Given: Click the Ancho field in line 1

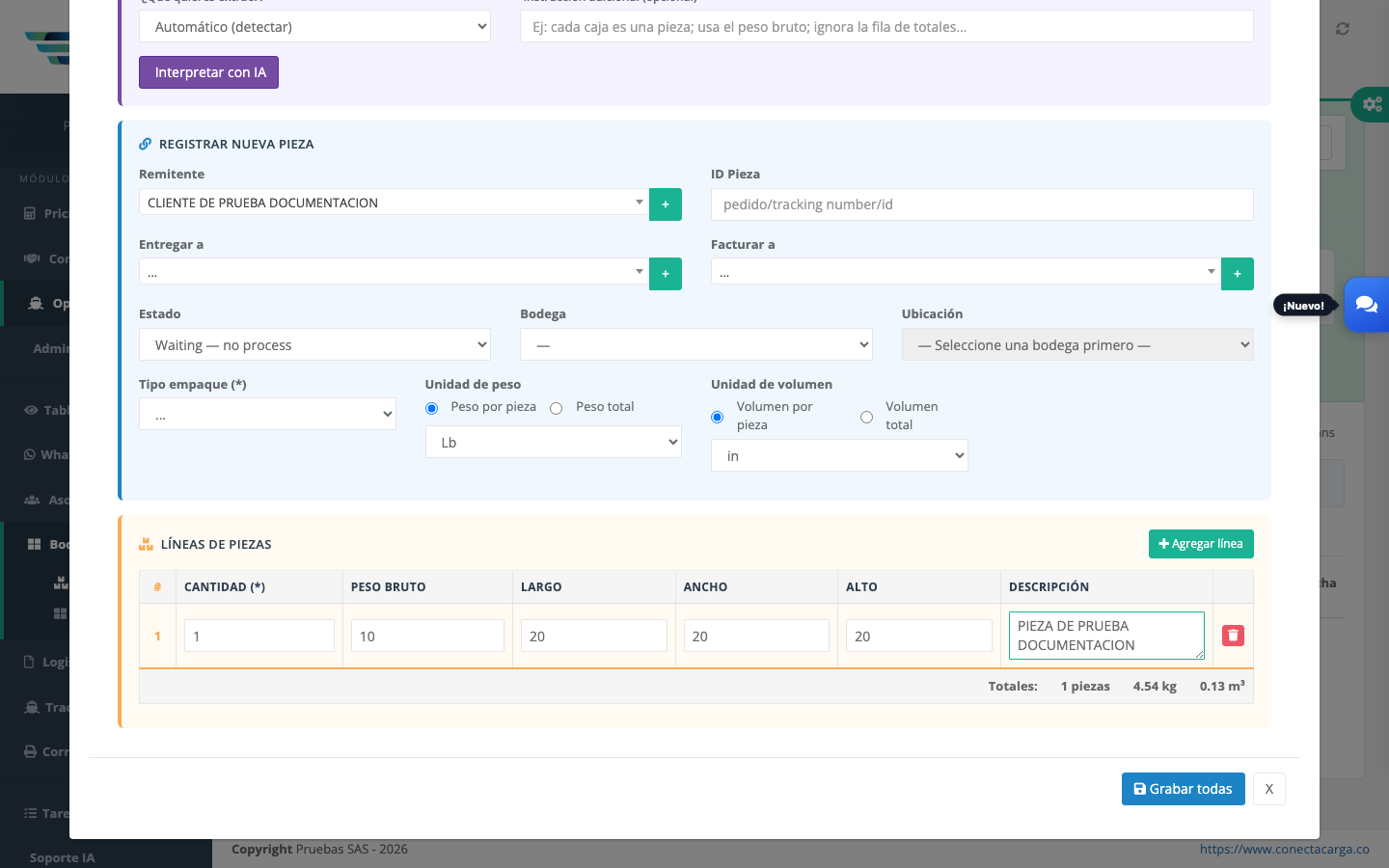Looking at the screenshot, I should [x=756, y=636].
